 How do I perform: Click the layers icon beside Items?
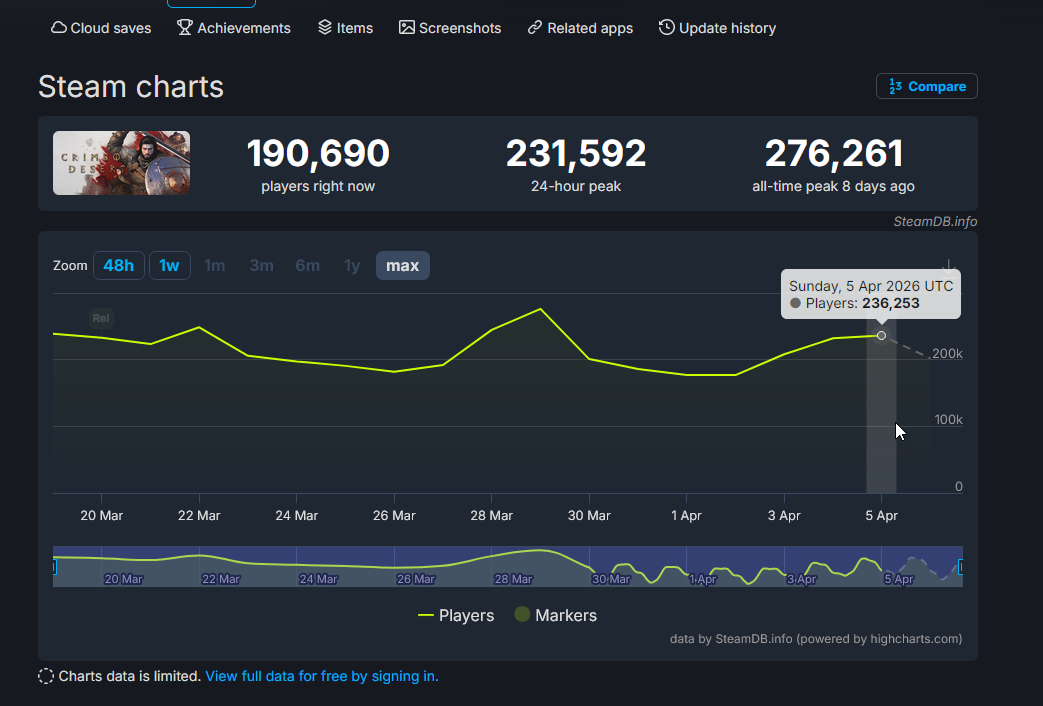click(x=325, y=27)
